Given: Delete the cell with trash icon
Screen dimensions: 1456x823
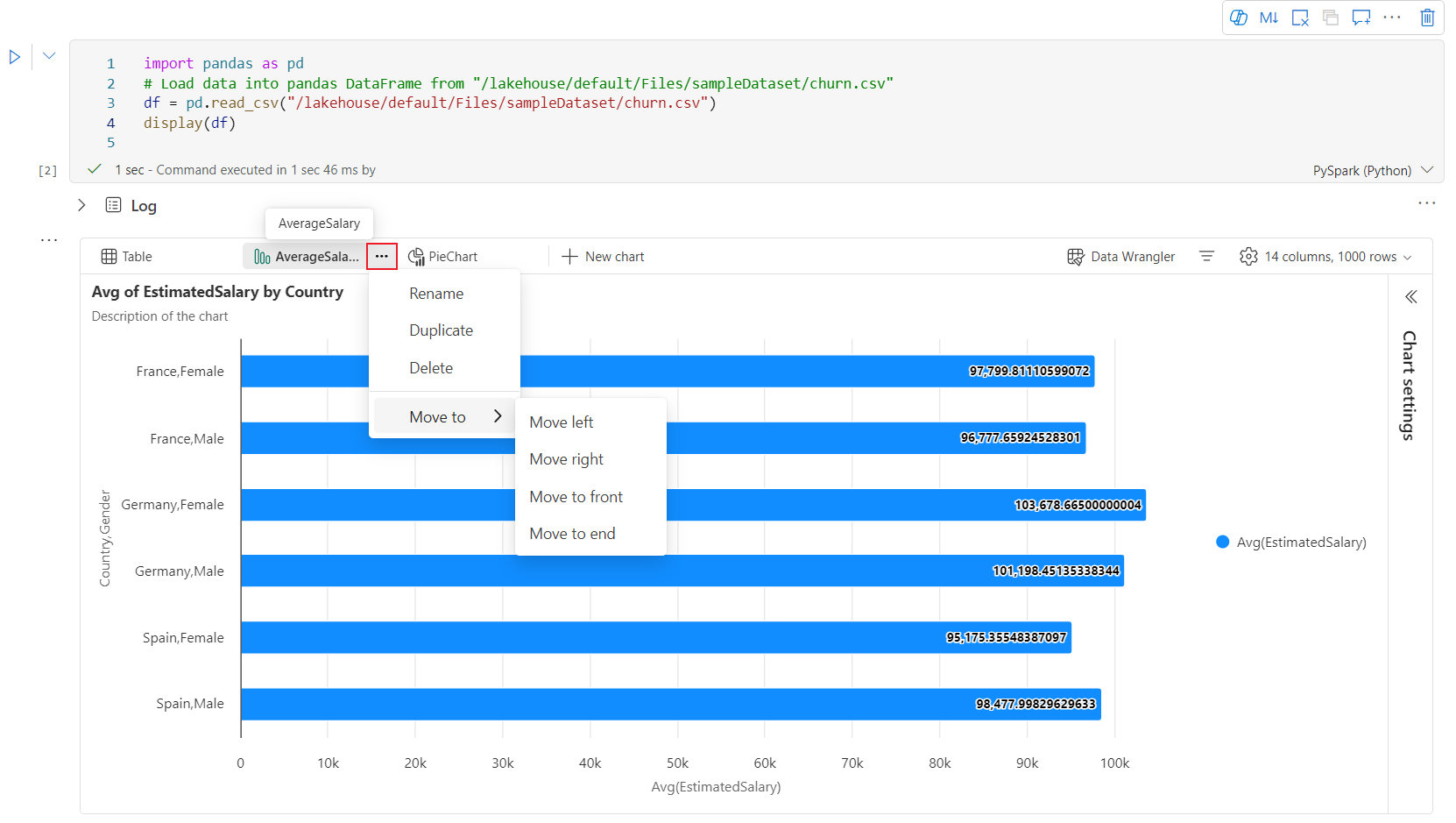Looking at the screenshot, I should tap(1427, 18).
